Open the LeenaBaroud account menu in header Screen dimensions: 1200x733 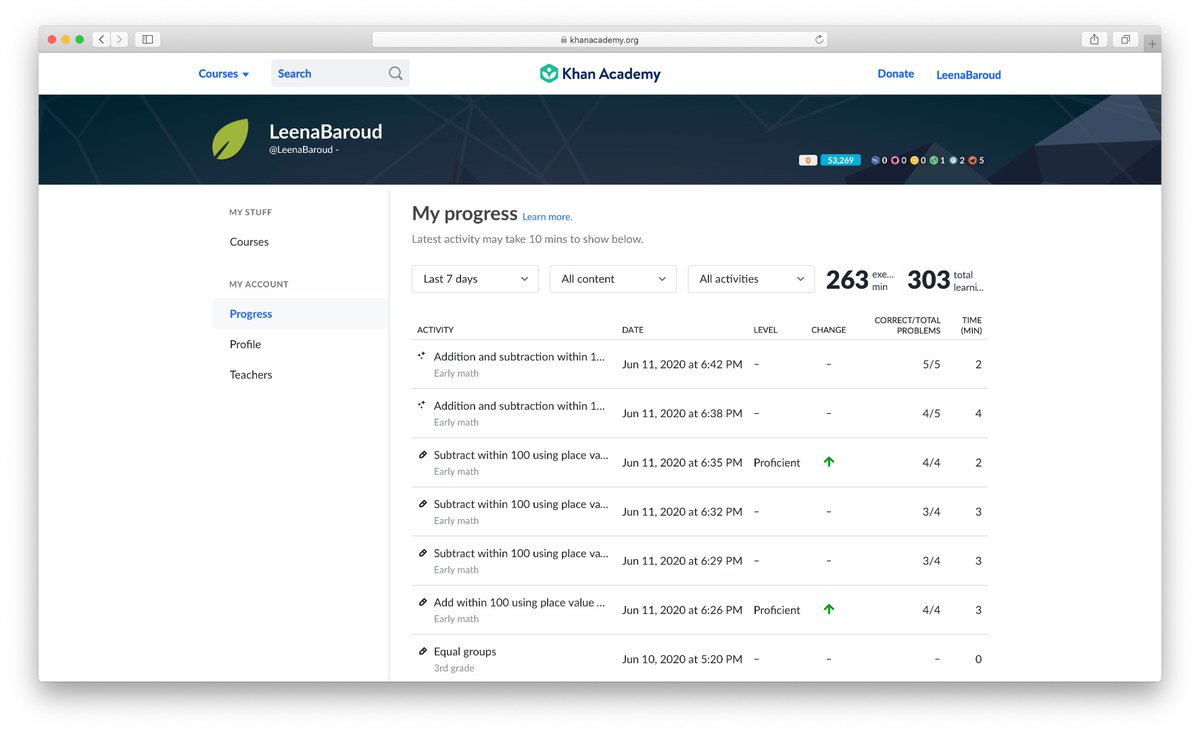968,75
